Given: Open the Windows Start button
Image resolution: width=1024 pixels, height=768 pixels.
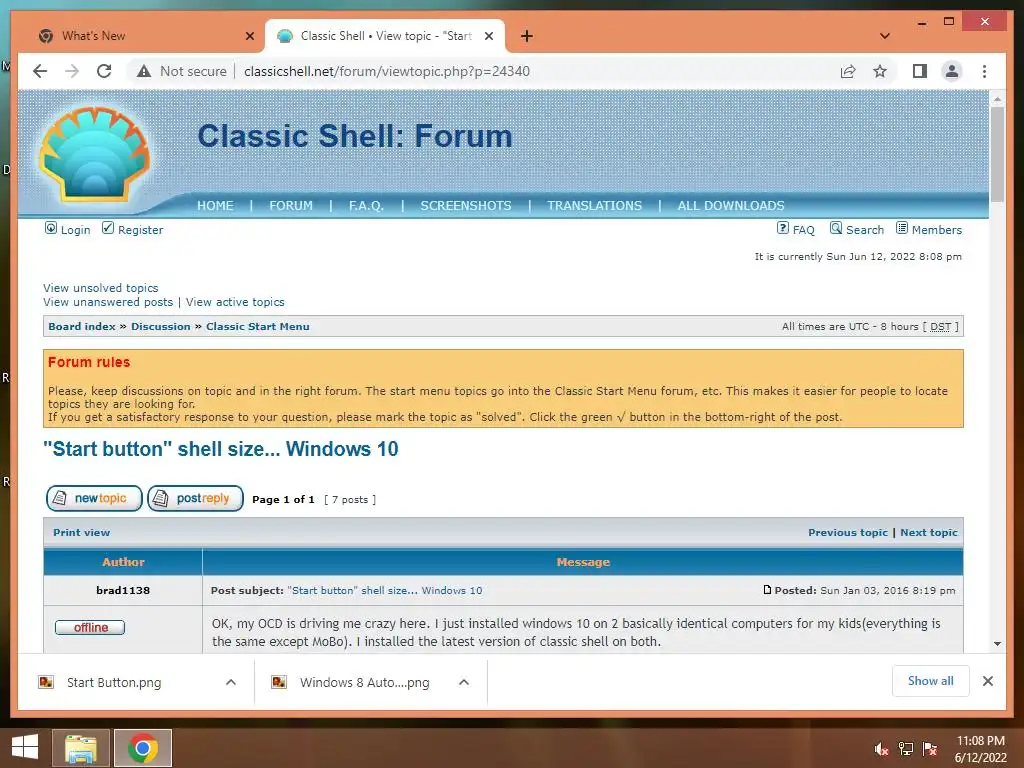Looking at the screenshot, I should click(x=25, y=748).
